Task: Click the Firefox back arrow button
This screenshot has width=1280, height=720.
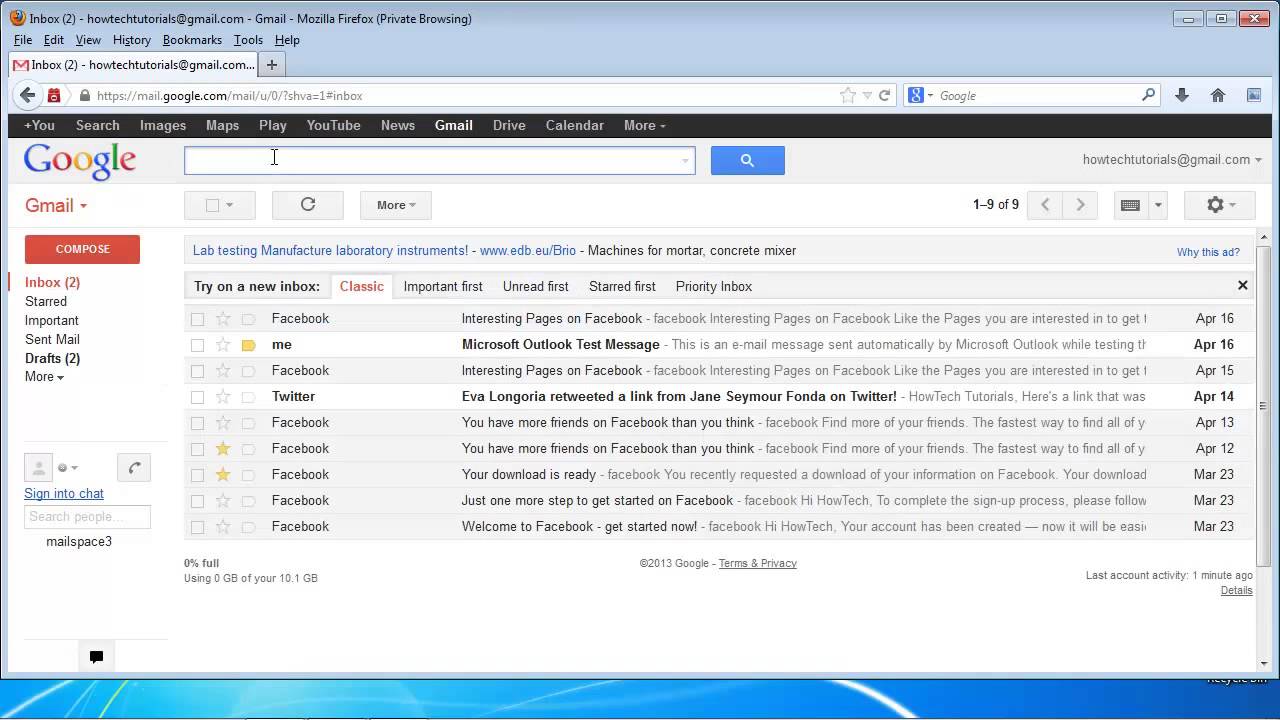Action: (27, 95)
